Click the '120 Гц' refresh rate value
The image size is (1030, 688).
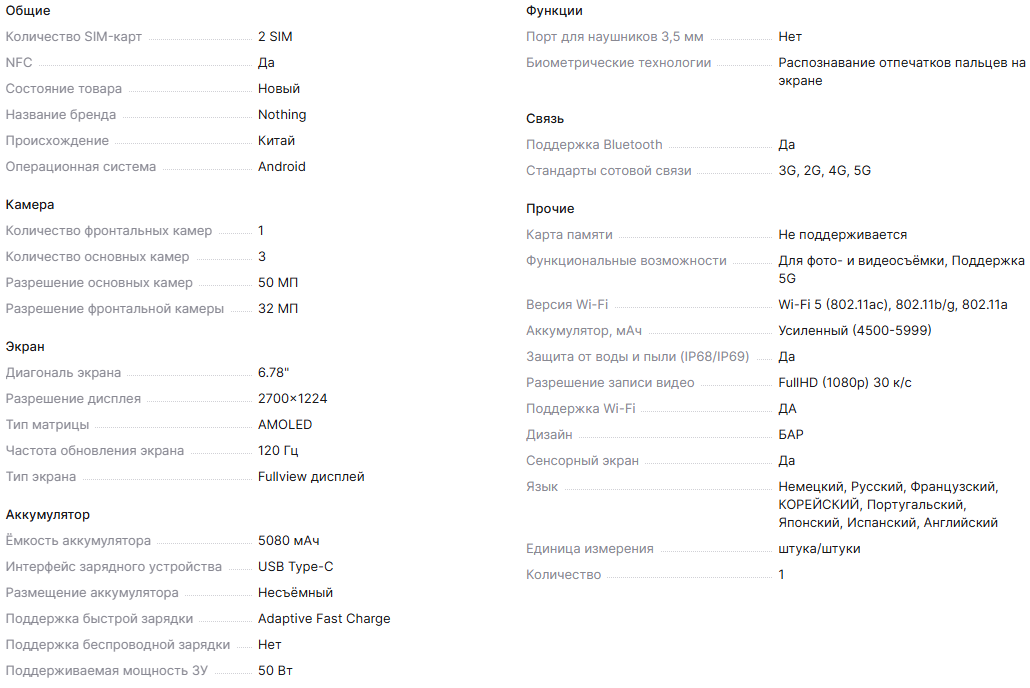278,451
